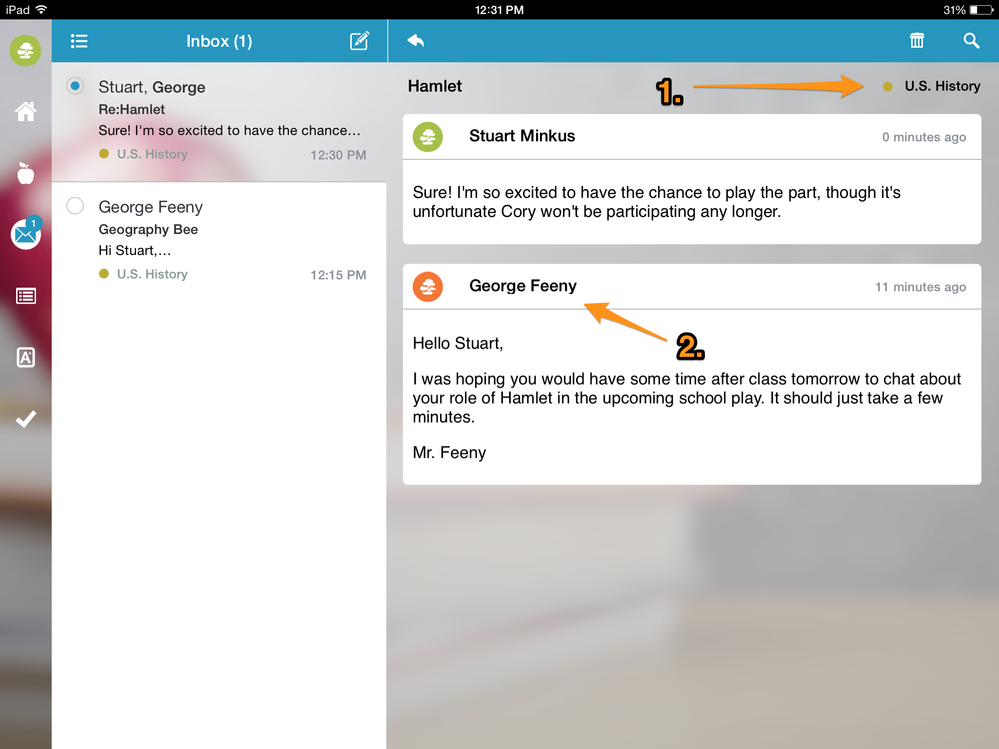Select the Stuart, George message radio button
Screen dimensions: 999x749
(x=75, y=86)
